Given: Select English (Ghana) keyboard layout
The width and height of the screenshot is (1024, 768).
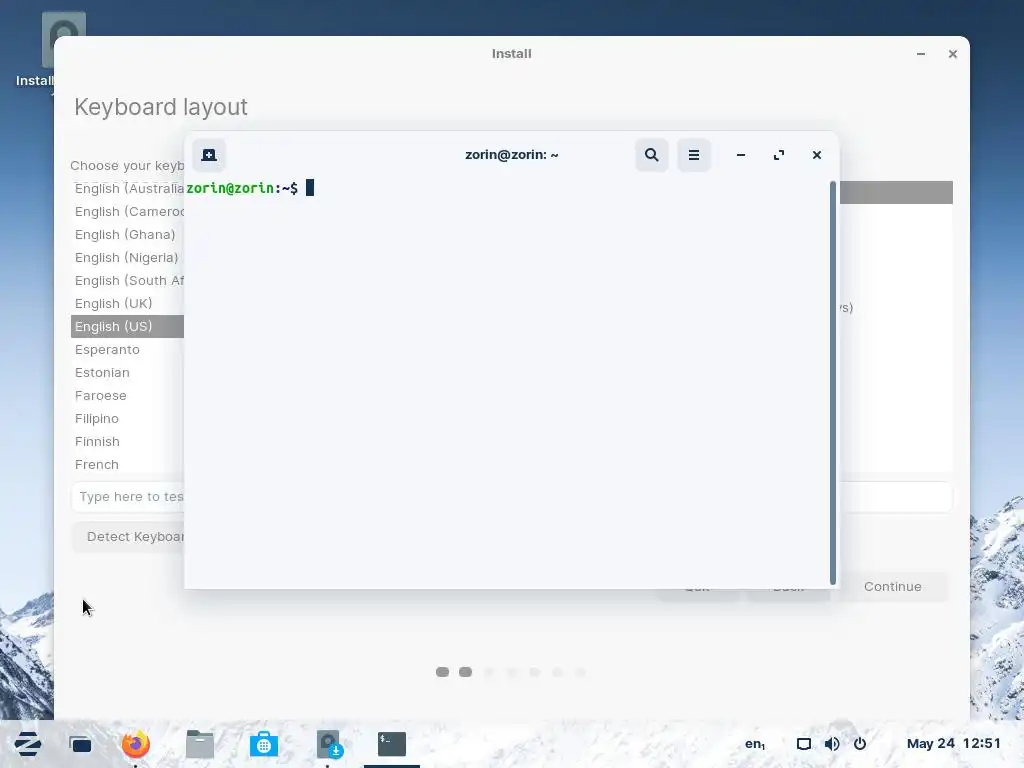Looking at the screenshot, I should [x=127, y=234].
